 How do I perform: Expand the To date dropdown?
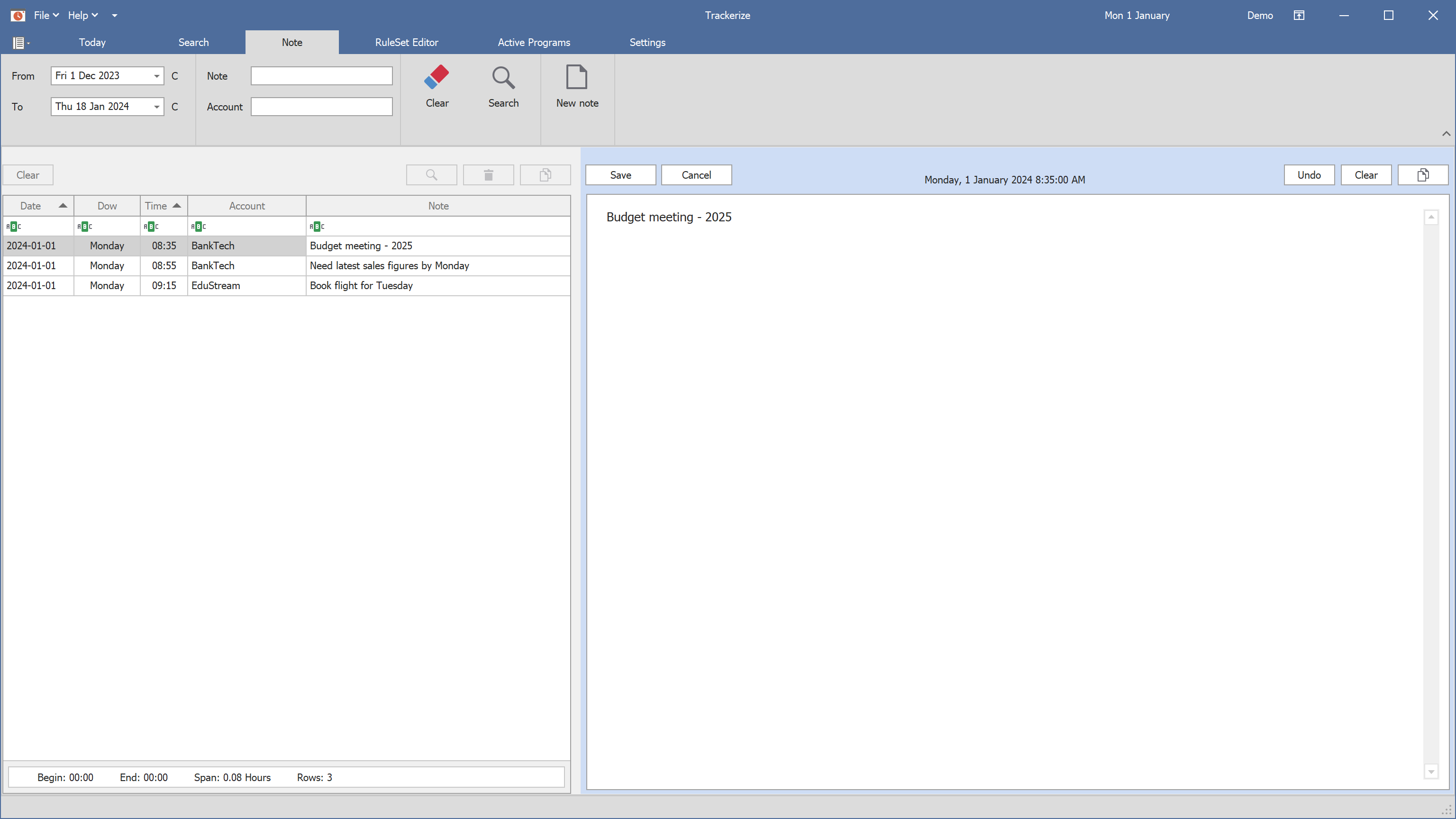(x=156, y=107)
